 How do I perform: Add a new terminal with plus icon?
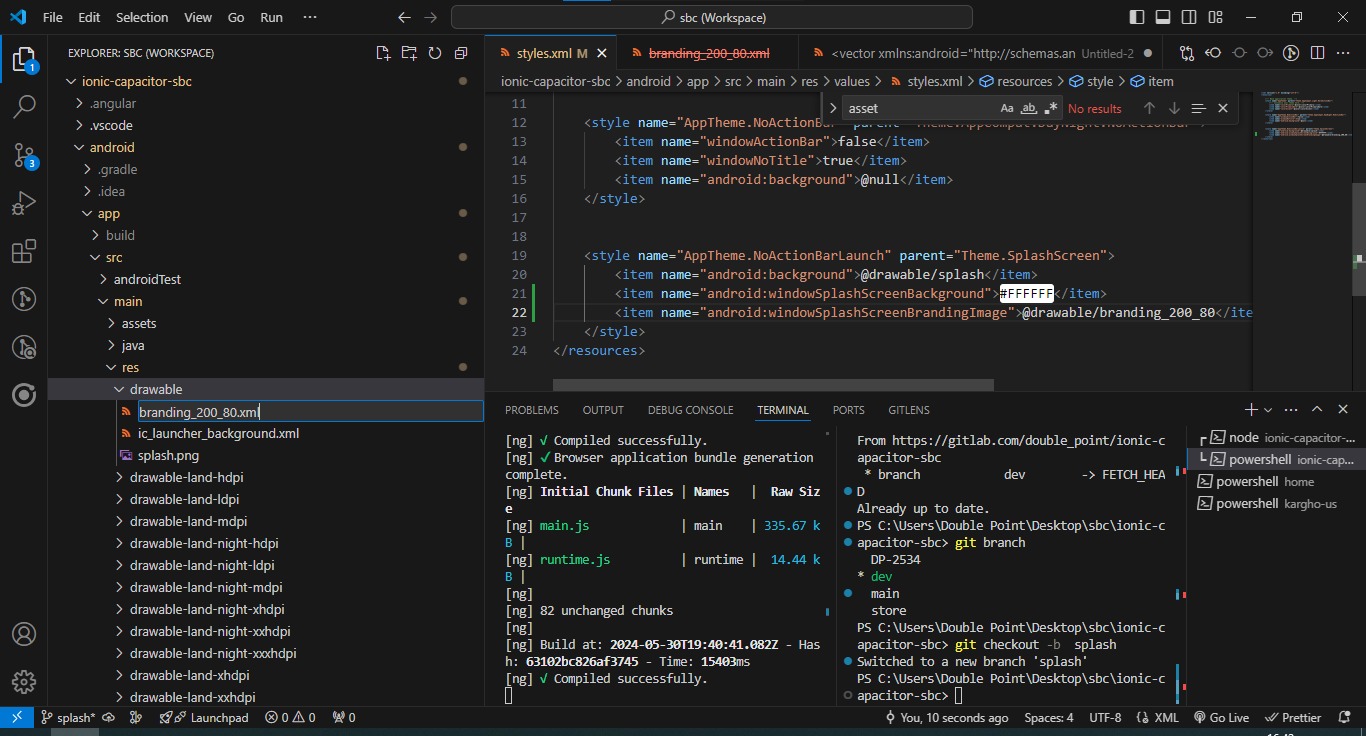click(x=1250, y=409)
